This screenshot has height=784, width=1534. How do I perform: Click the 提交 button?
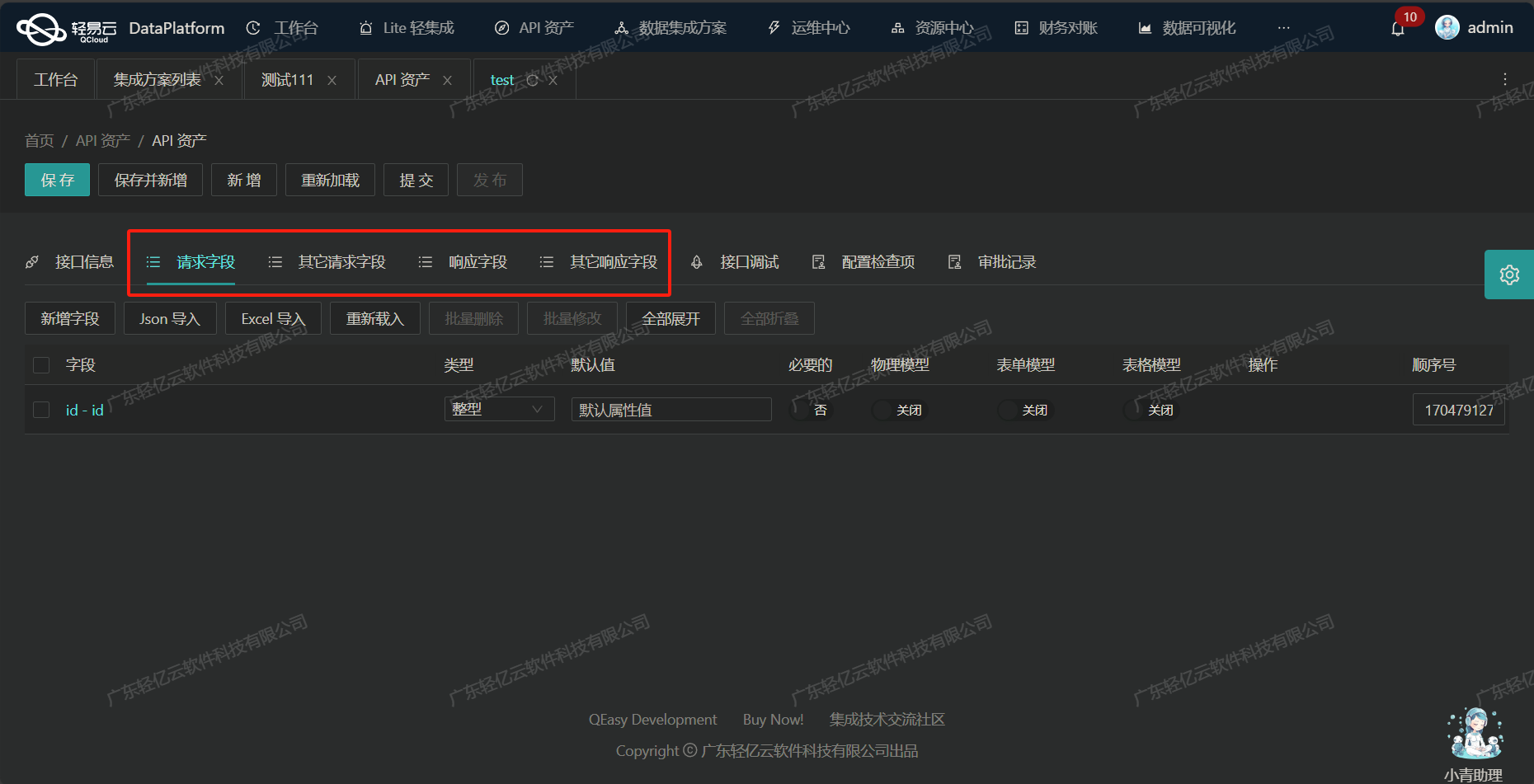coord(416,180)
